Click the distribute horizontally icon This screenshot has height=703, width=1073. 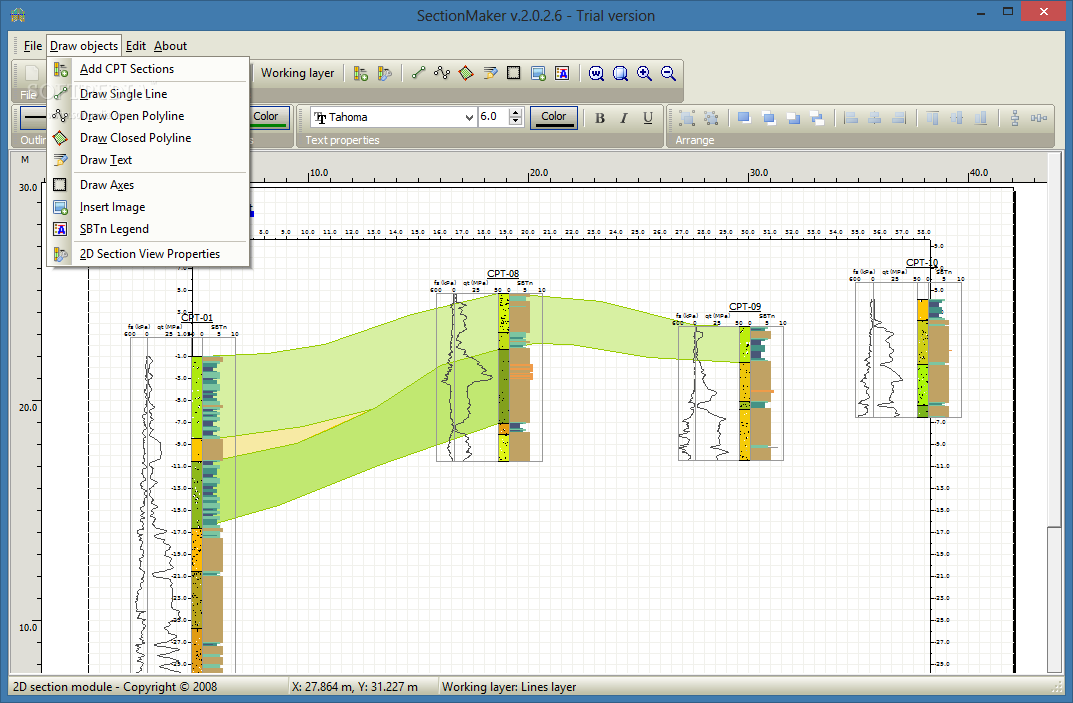(1039, 118)
